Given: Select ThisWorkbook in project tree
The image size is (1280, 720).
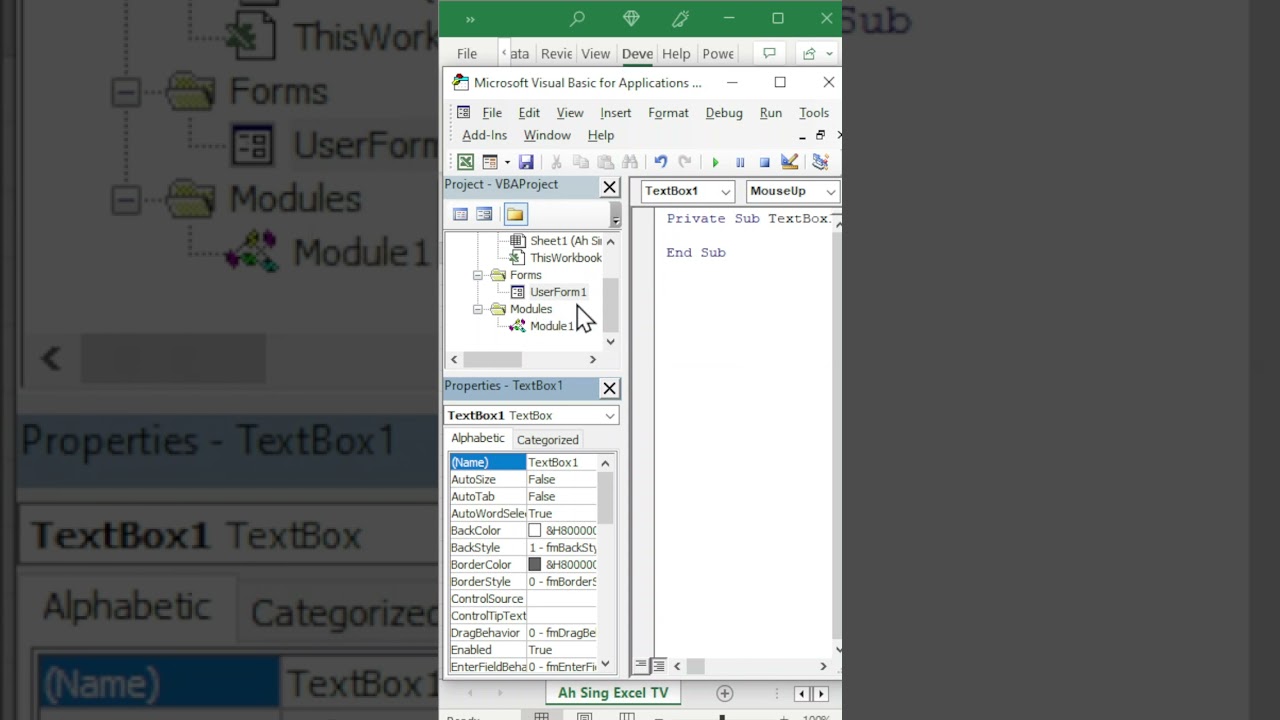Looking at the screenshot, I should (x=566, y=258).
